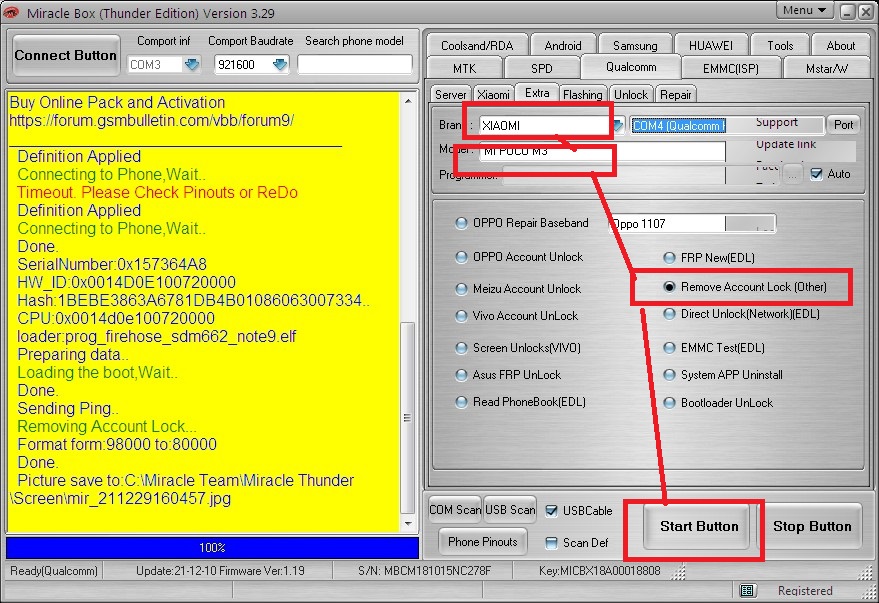Open the Samsung tab

(635, 45)
